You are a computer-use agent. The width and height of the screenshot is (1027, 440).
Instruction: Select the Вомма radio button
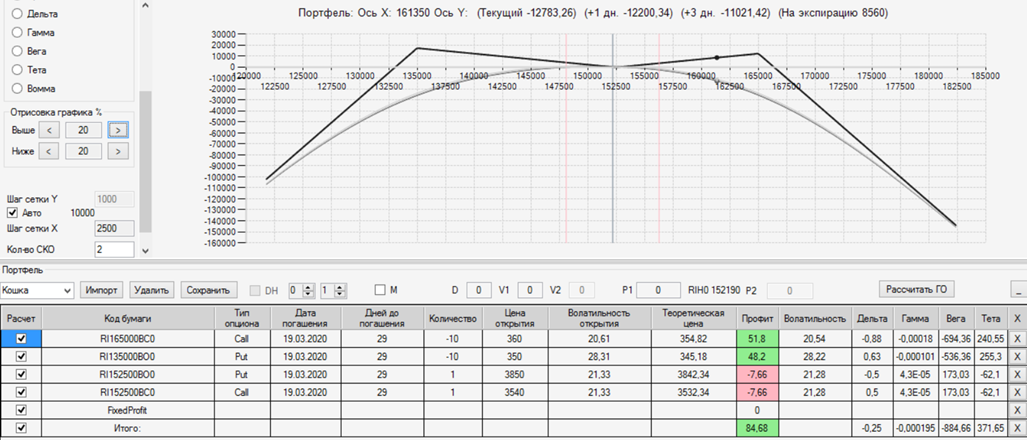click(17, 88)
